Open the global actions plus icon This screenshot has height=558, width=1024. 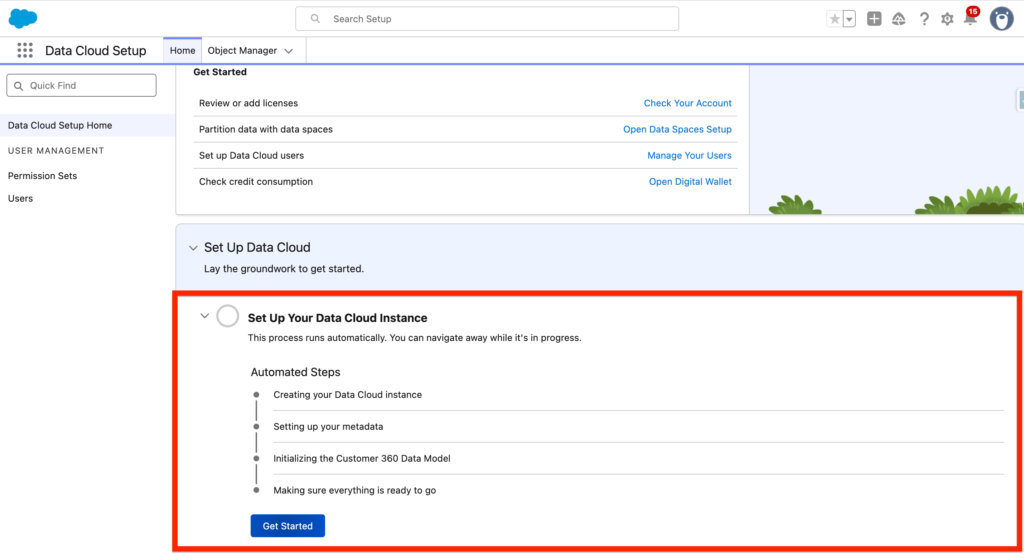pyautogui.click(x=874, y=19)
